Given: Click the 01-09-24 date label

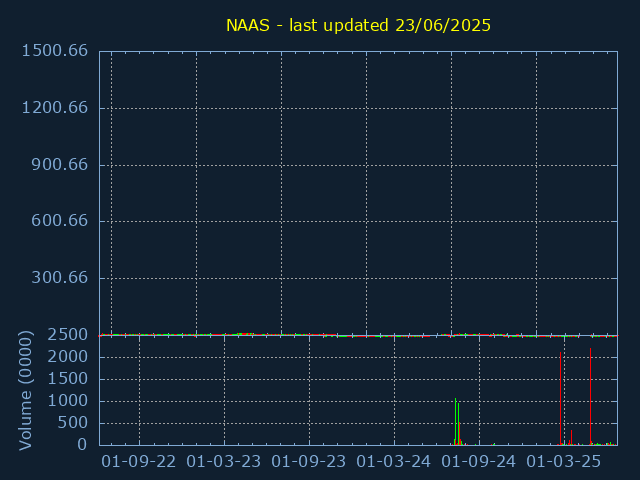Looking at the screenshot, I should coord(479,462).
